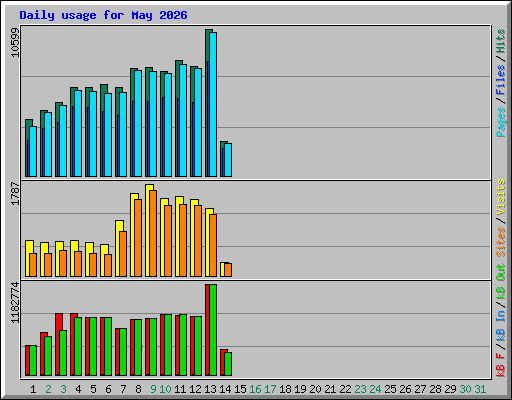
Task: Click day 13 on the x-axis
Action: (x=210, y=389)
